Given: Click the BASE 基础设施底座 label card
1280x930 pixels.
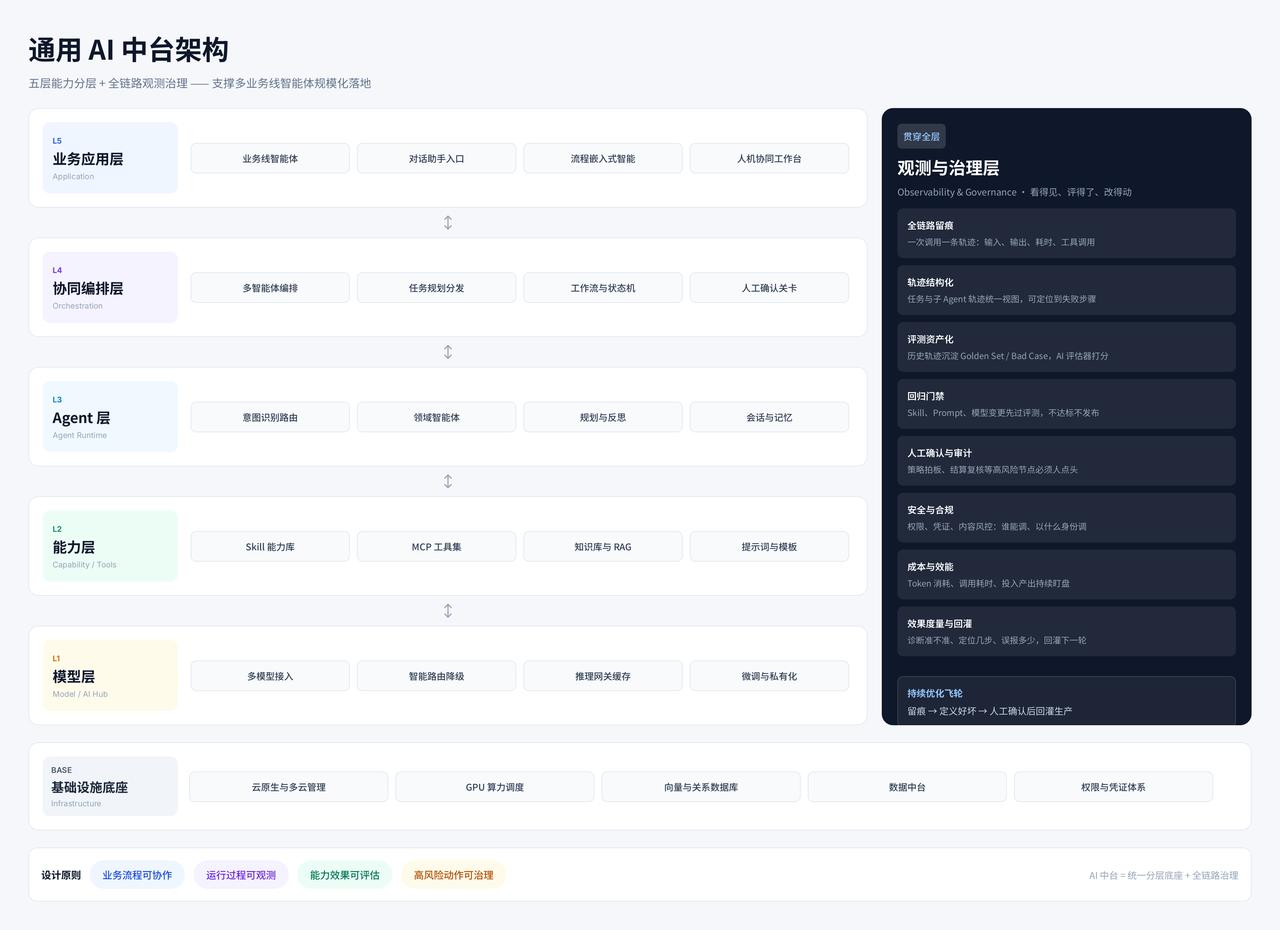Looking at the screenshot, I should (110, 786).
